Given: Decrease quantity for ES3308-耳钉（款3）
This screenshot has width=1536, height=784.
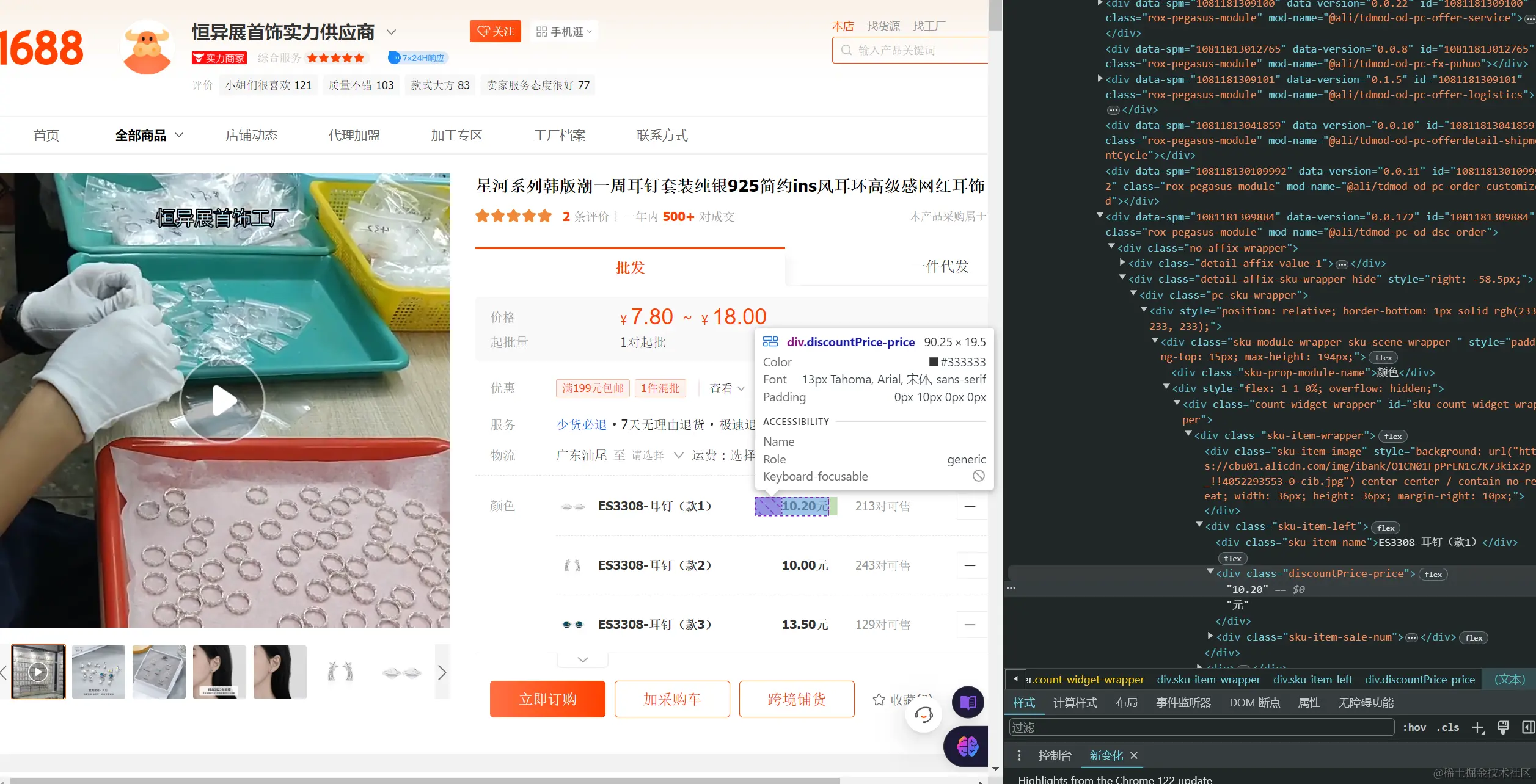Looking at the screenshot, I should click(970, 625).
